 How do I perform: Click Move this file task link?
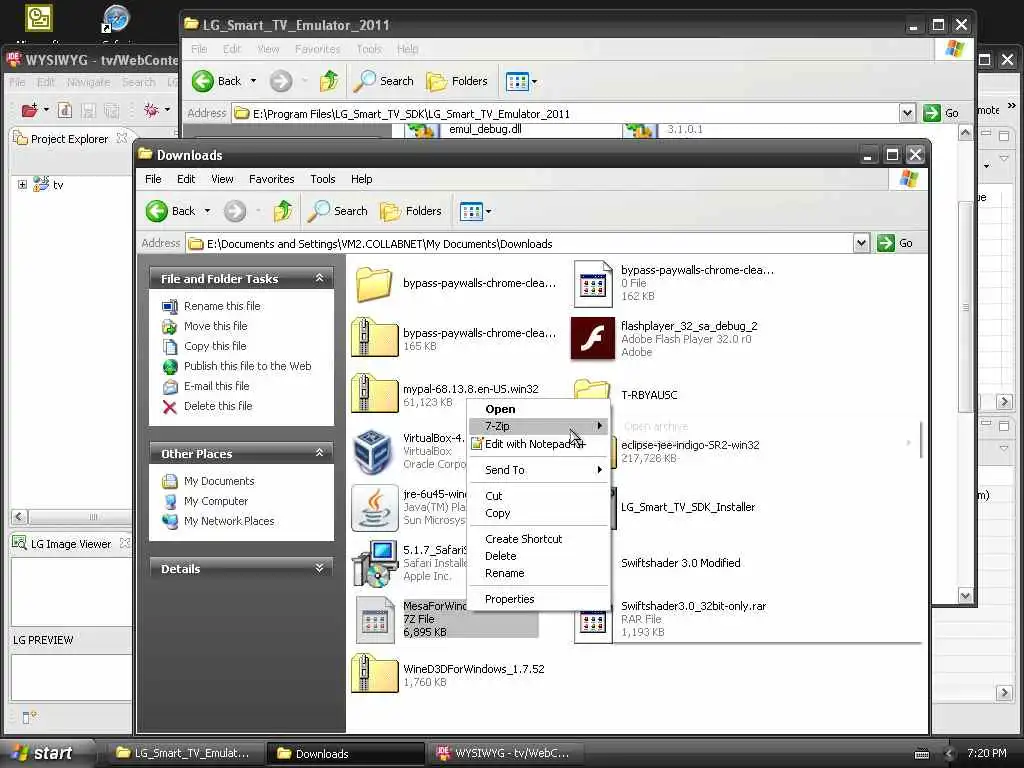point(216,326)
